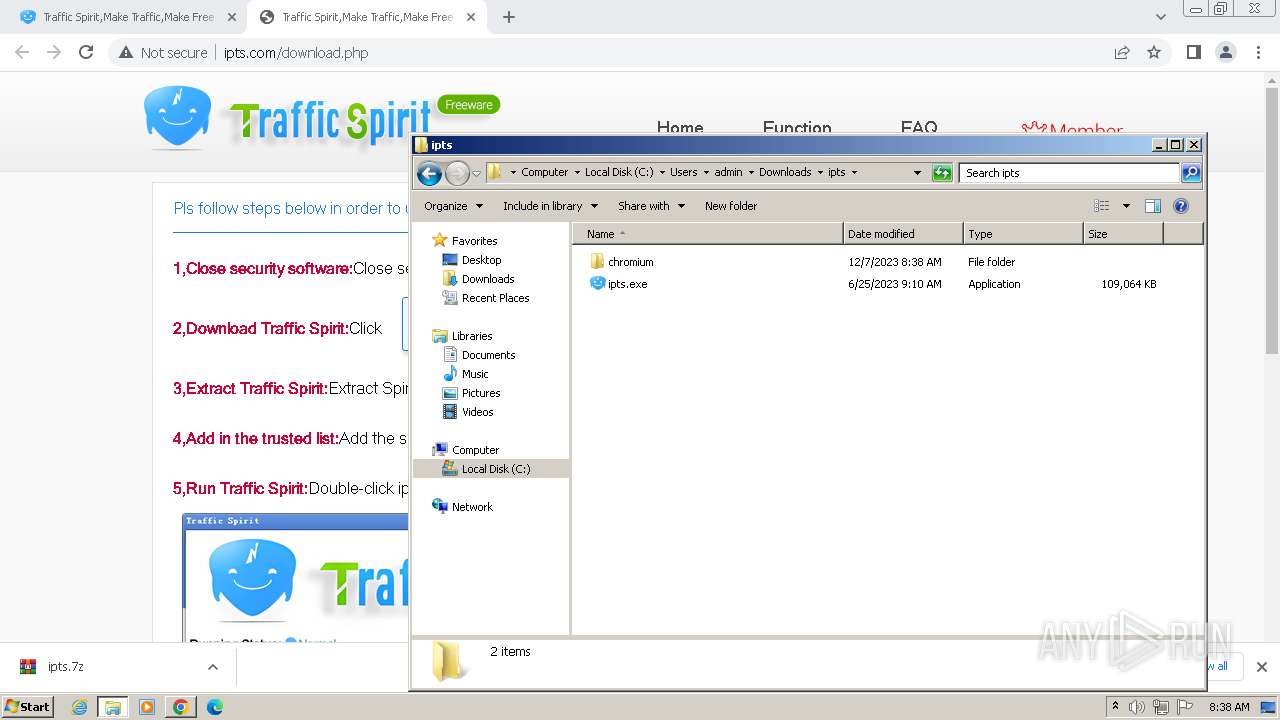Click the Chrome back arrow
Viewport: 1280px width, 720px height.
coord(22,53)
